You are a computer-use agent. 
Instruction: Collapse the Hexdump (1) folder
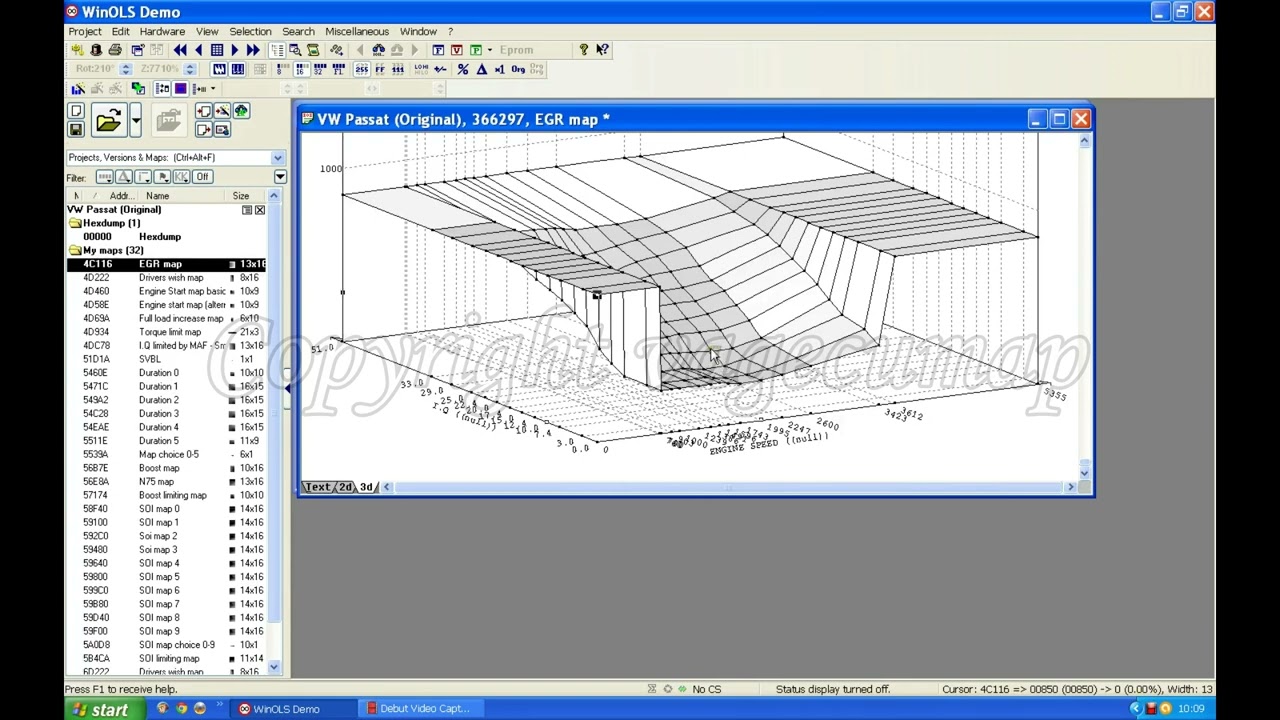[x=75, y=223]
